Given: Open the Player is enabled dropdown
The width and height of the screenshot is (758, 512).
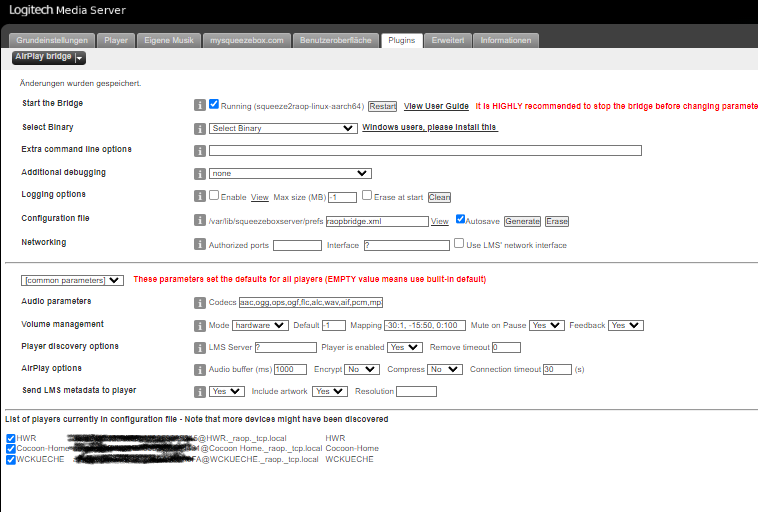Looking at the screenshot, I should click(405, 347).
